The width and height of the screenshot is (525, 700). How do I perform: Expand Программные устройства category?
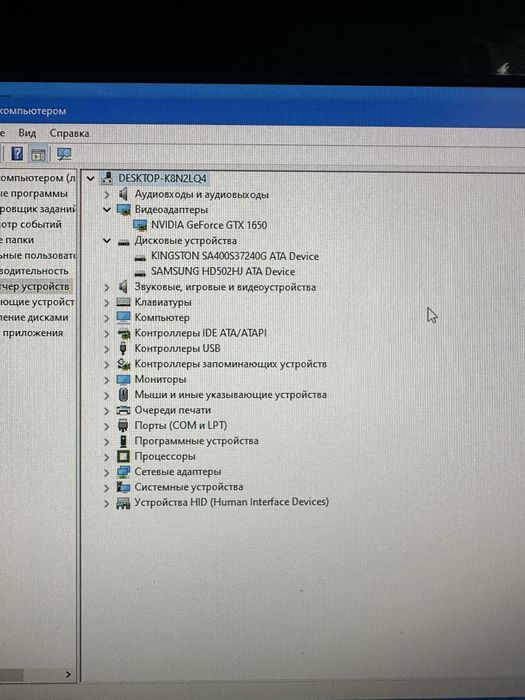click(x=107, y=442)
